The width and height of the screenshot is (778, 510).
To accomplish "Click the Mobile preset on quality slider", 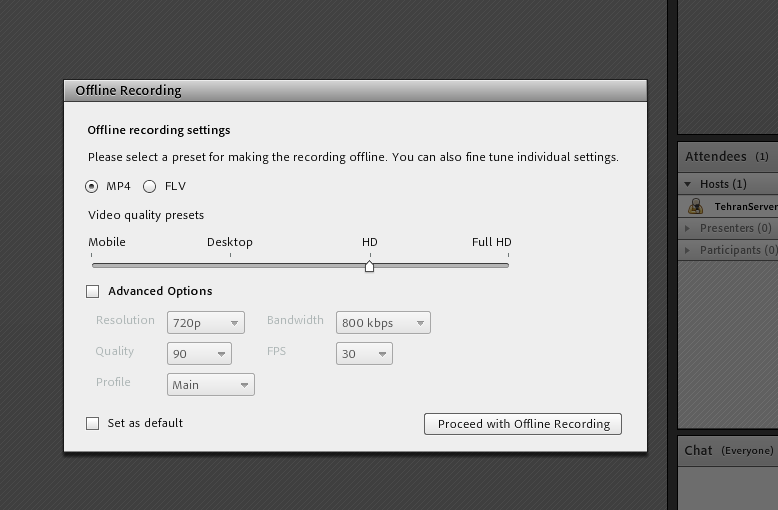I will coord(107,242).
